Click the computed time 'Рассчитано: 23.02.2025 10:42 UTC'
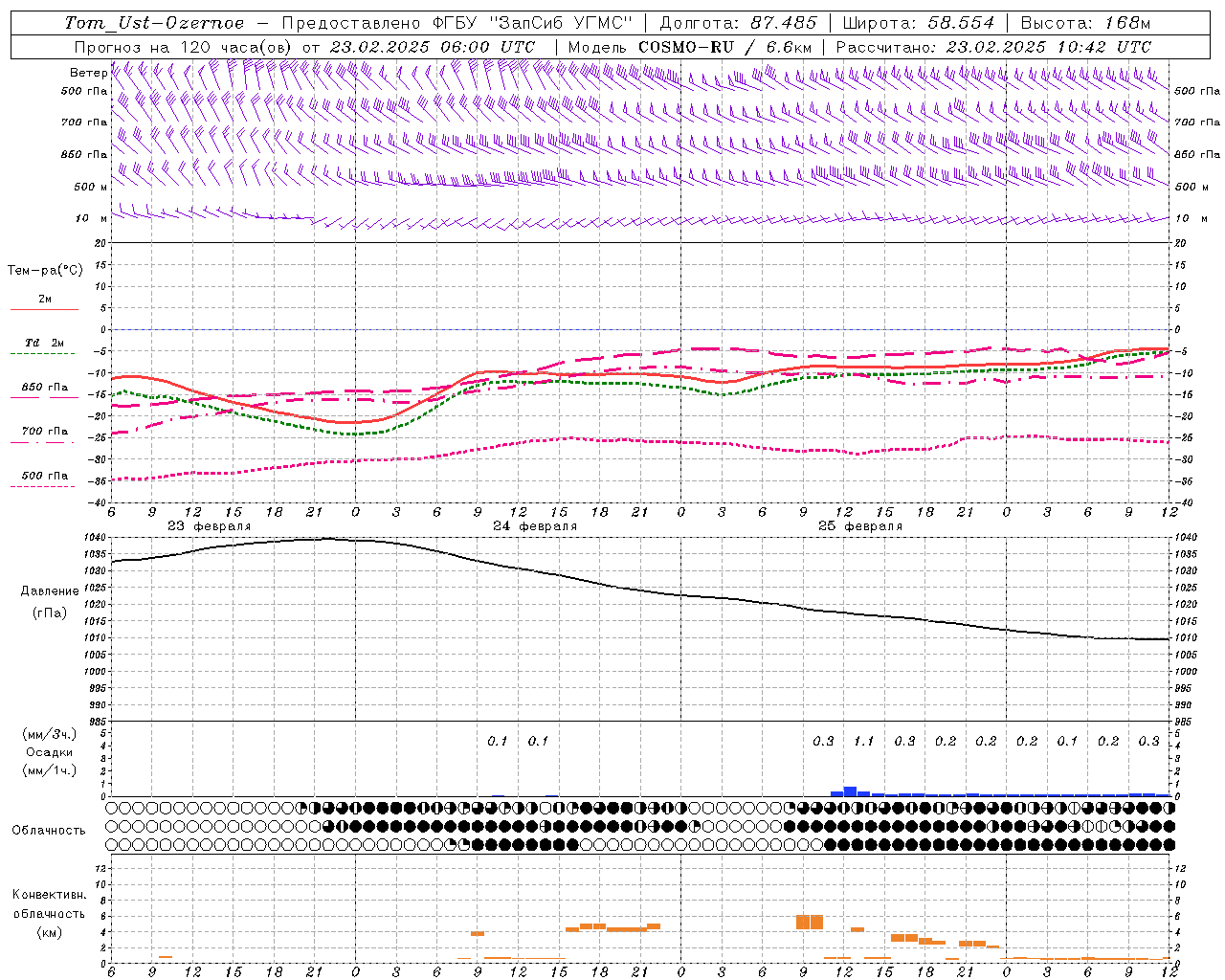1225x980 pixels. coord(993,47)
